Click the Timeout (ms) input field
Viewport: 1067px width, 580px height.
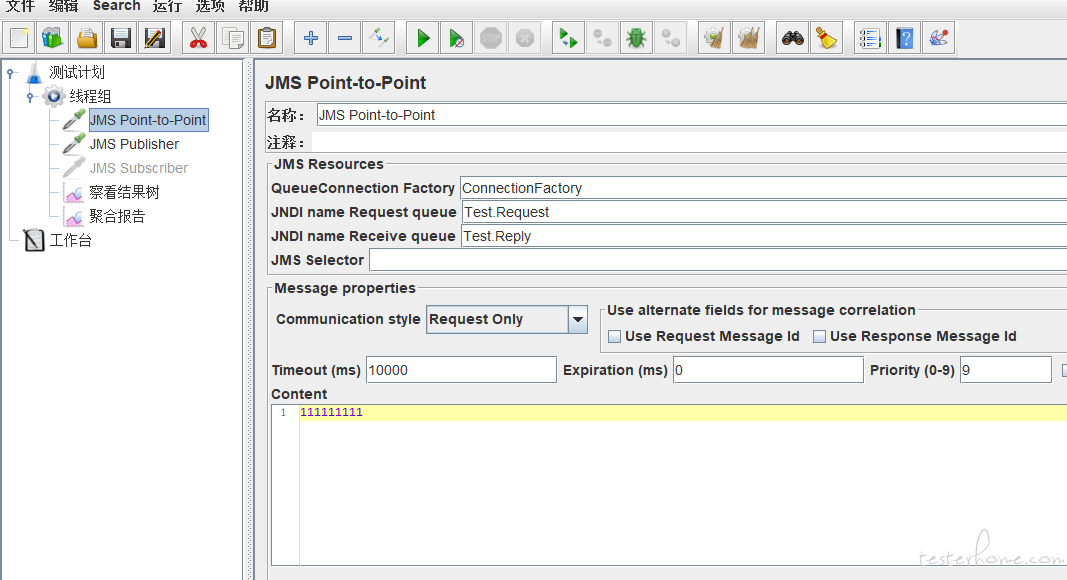[460, 370]
